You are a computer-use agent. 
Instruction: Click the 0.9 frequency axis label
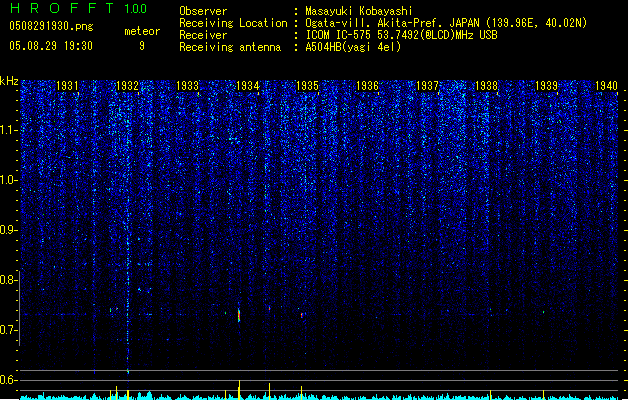[x=8, y=230]
